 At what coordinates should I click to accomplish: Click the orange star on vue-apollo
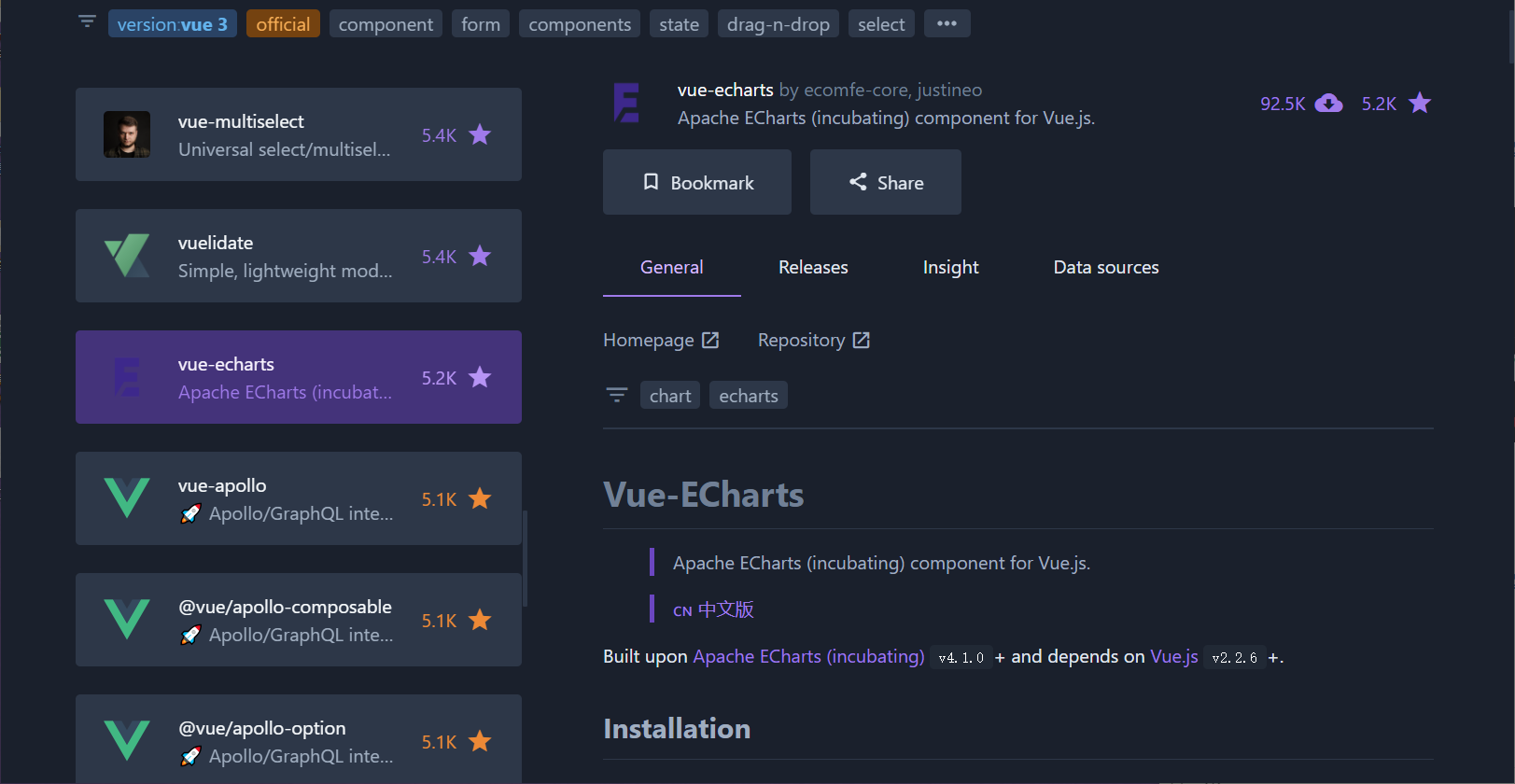[x=480, y=498]
